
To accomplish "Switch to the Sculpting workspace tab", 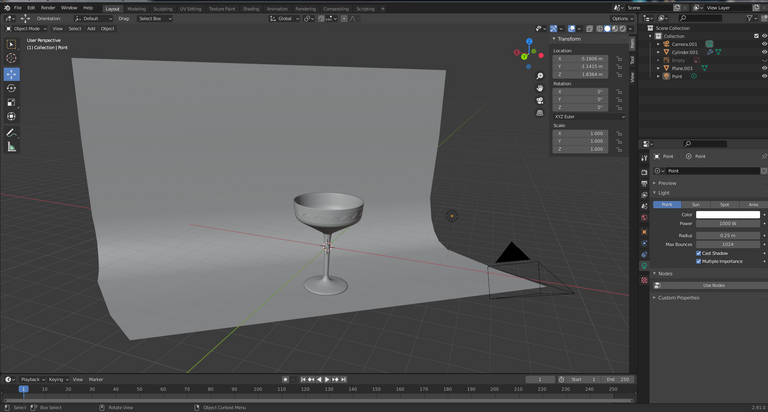I will (x=162, y=8).
